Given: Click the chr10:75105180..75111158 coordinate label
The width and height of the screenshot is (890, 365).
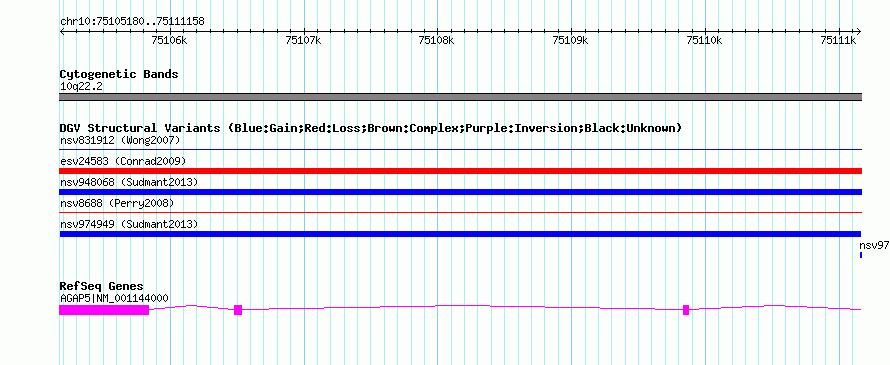Looking at the screenshot, I should (132, 22).
